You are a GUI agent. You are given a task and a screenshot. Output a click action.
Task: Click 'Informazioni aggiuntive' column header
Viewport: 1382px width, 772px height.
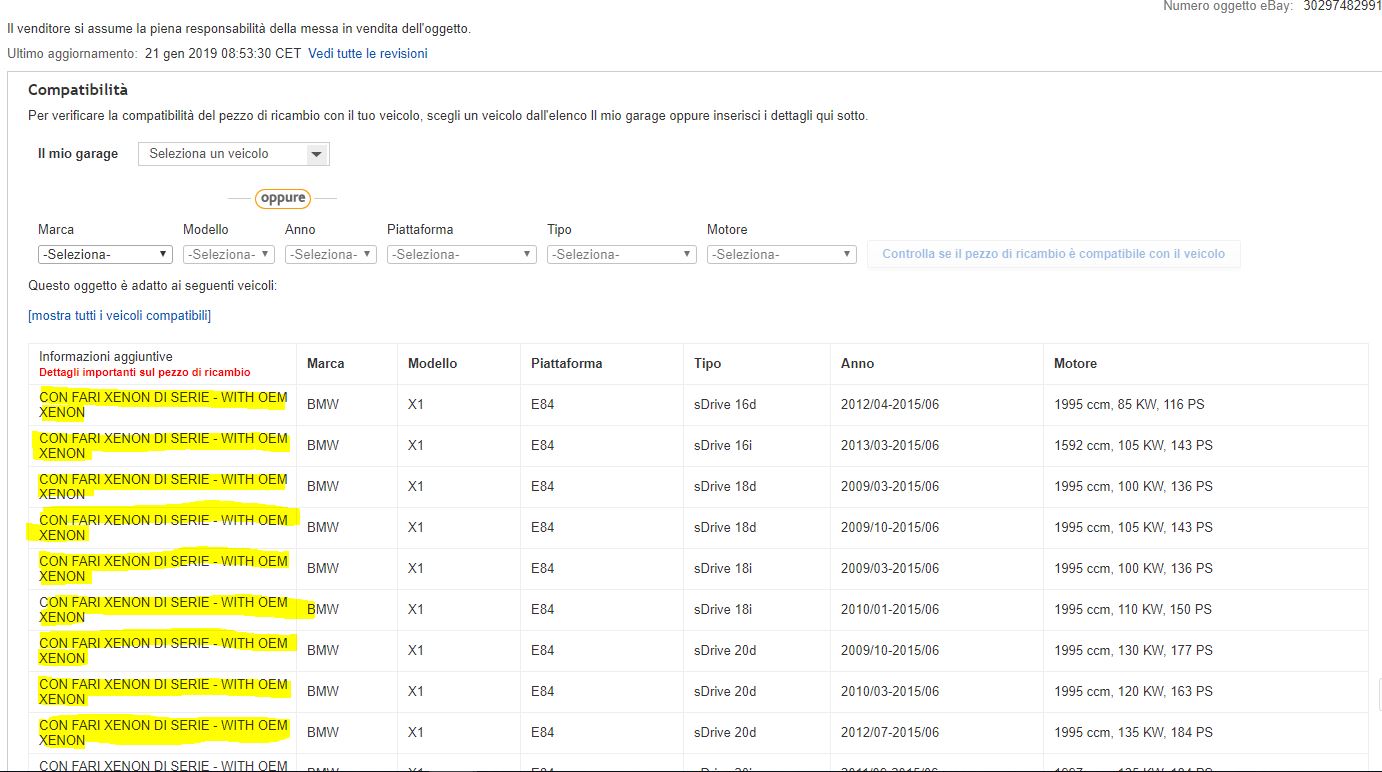(x=106, y=356)
